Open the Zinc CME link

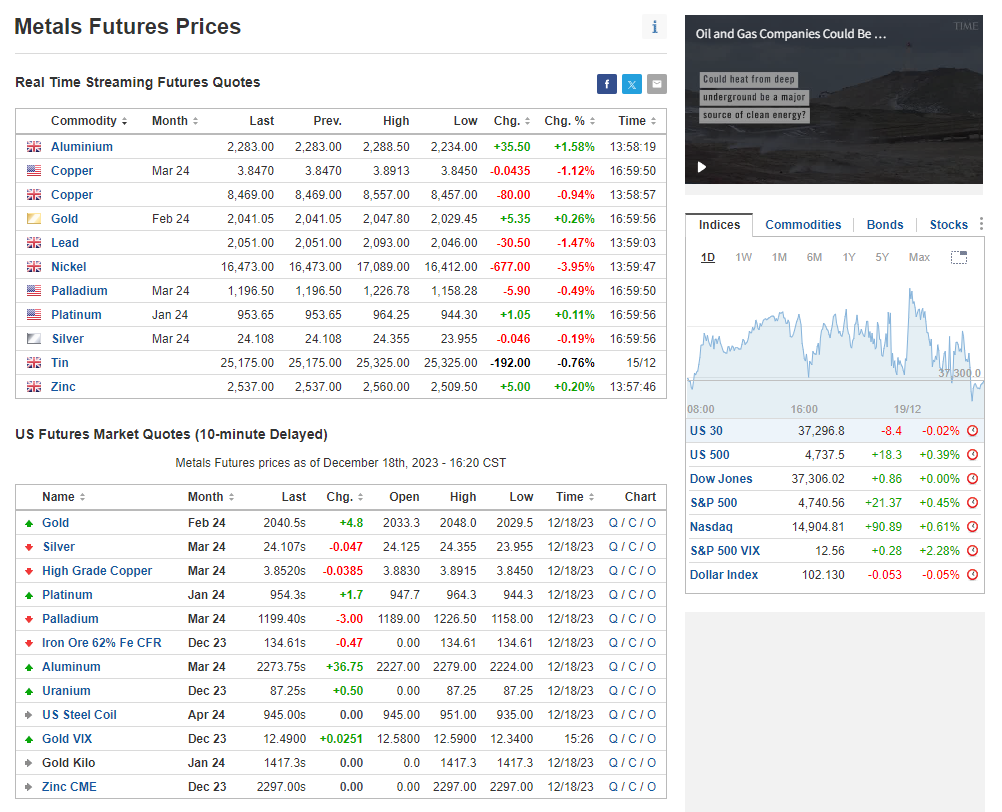click(69, 787)
